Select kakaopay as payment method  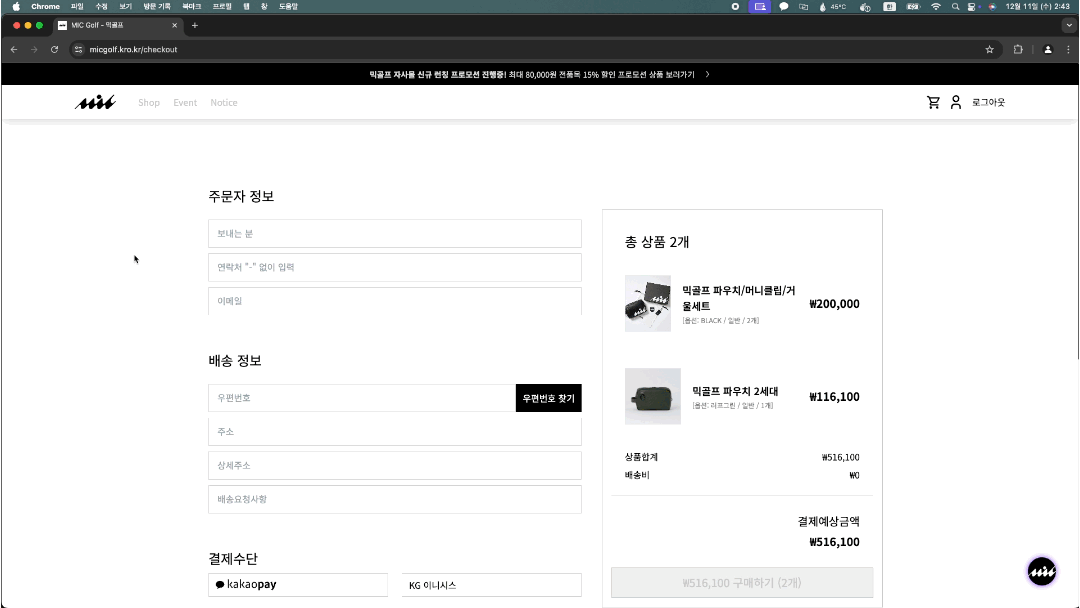[298, 585]
